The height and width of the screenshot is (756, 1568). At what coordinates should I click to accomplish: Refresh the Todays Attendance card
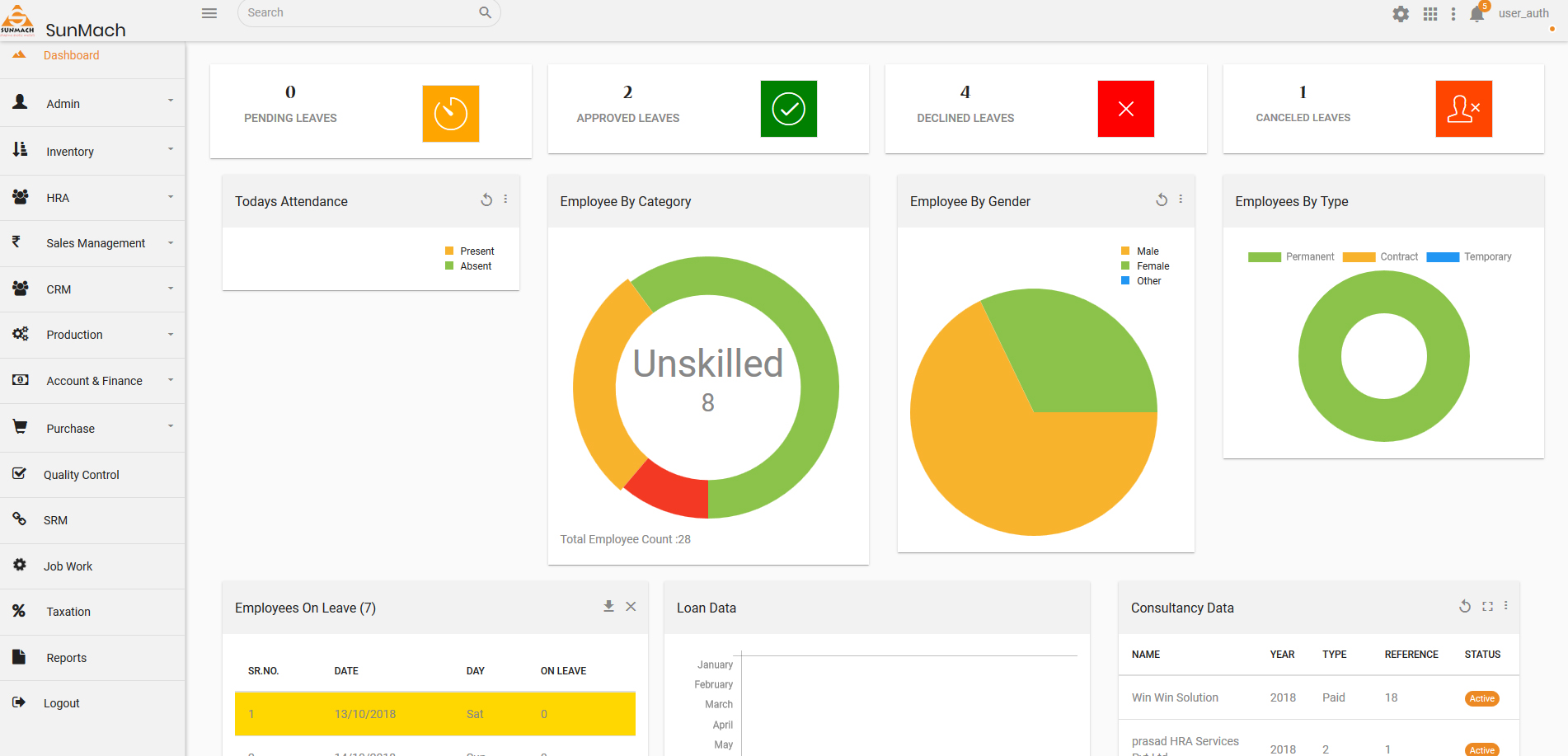[x=486, y=200]
